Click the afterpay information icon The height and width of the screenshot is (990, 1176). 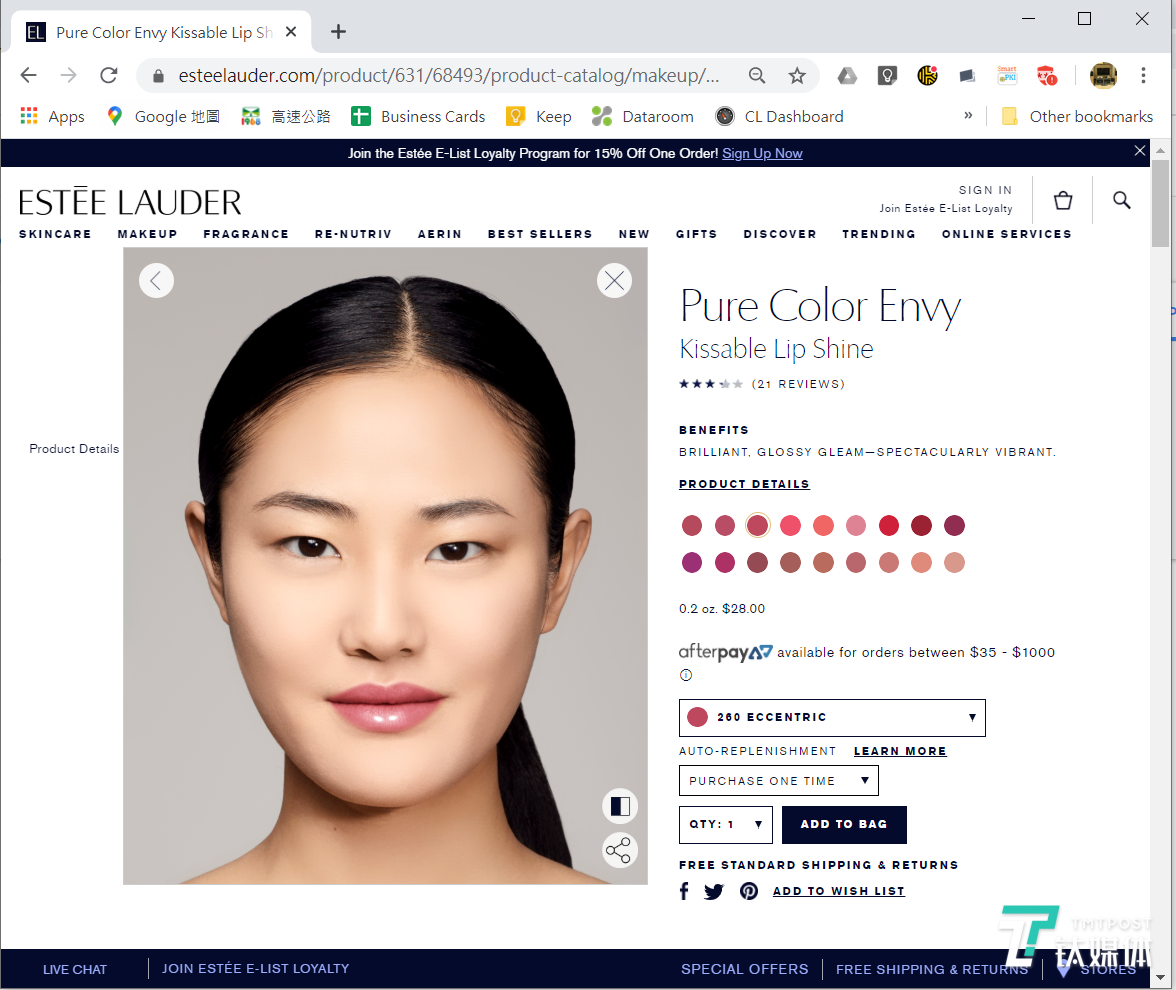(x=686, y=675)
